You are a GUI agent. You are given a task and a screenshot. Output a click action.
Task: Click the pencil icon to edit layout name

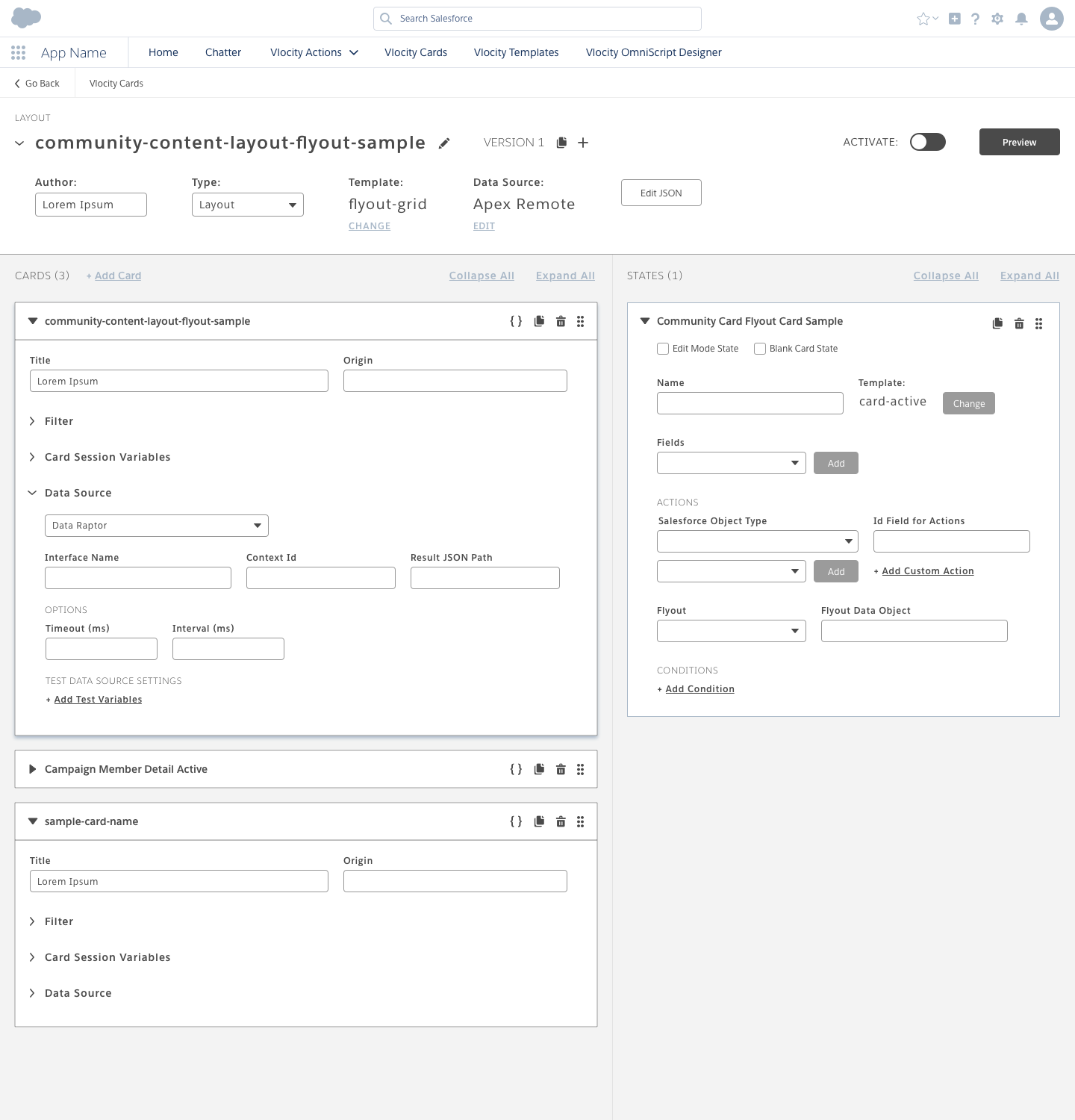(x=444, y=143)
